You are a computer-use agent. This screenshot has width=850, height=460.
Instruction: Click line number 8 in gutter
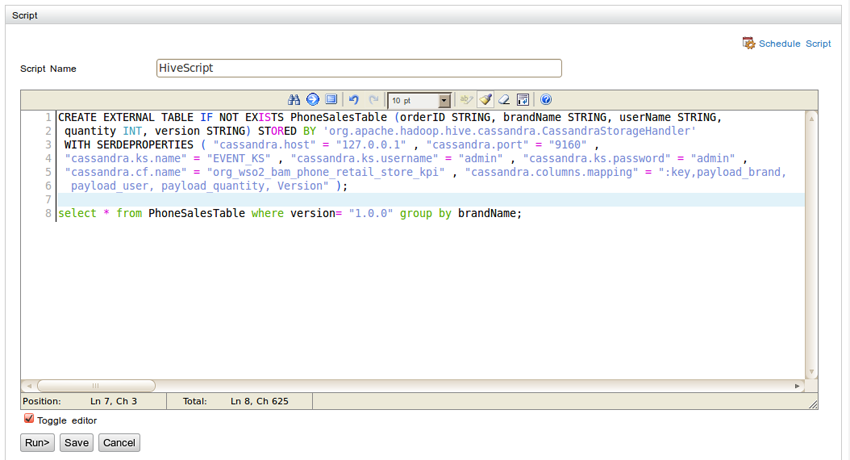pos(48,213)
